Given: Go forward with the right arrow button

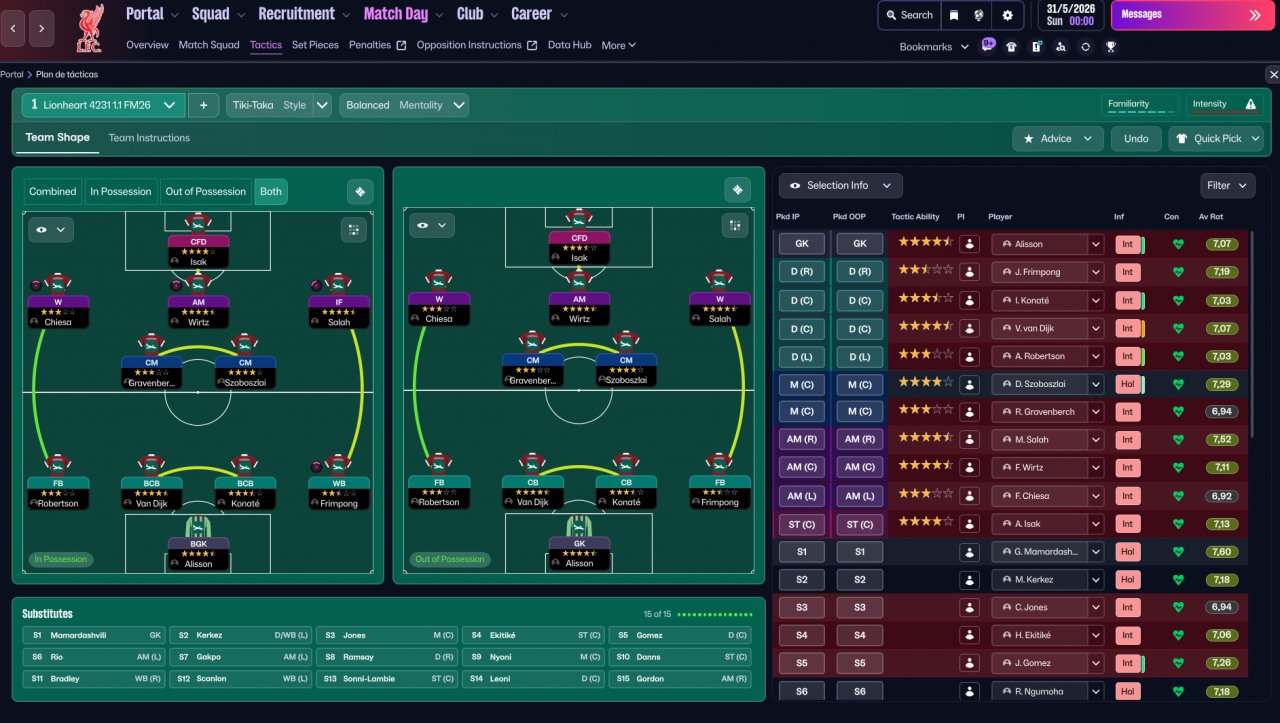Looking at the screenshot, I should [41, 28].
